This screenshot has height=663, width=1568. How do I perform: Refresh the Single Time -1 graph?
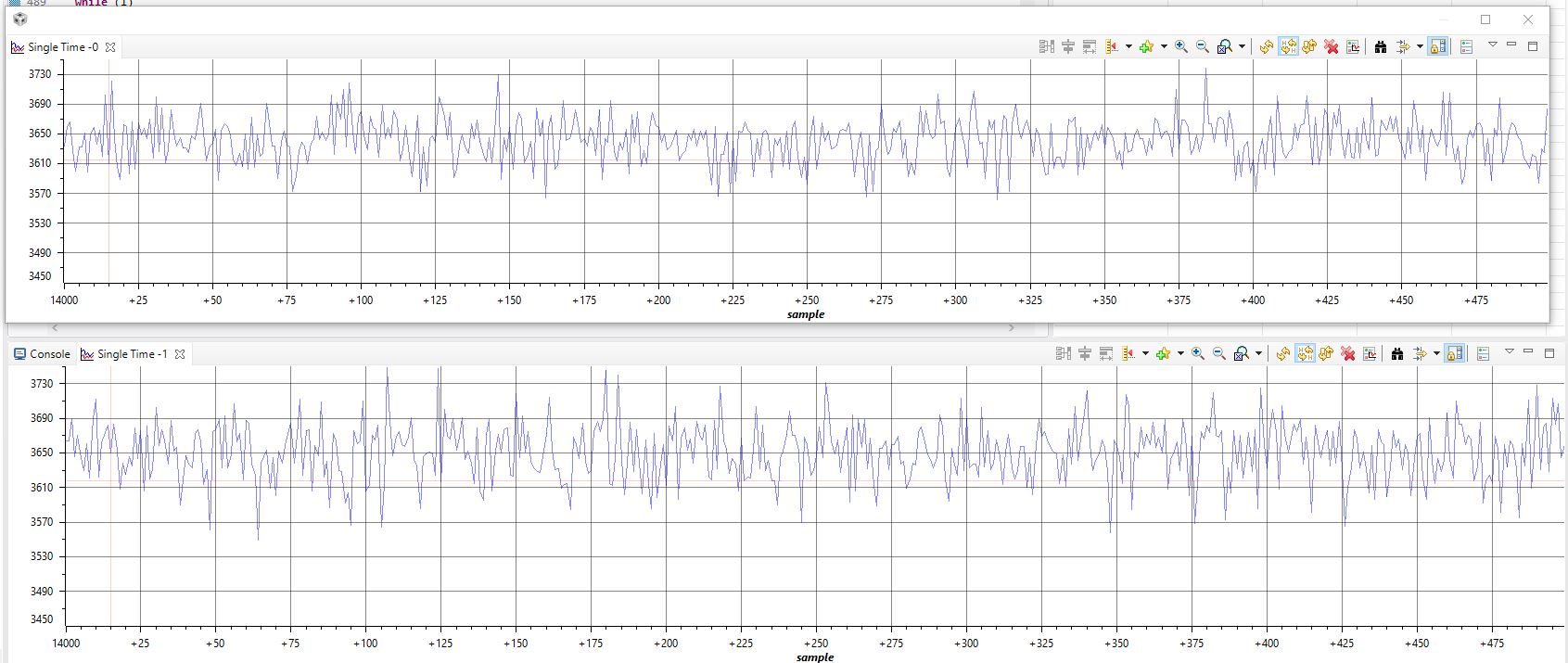click(1283, 353)
